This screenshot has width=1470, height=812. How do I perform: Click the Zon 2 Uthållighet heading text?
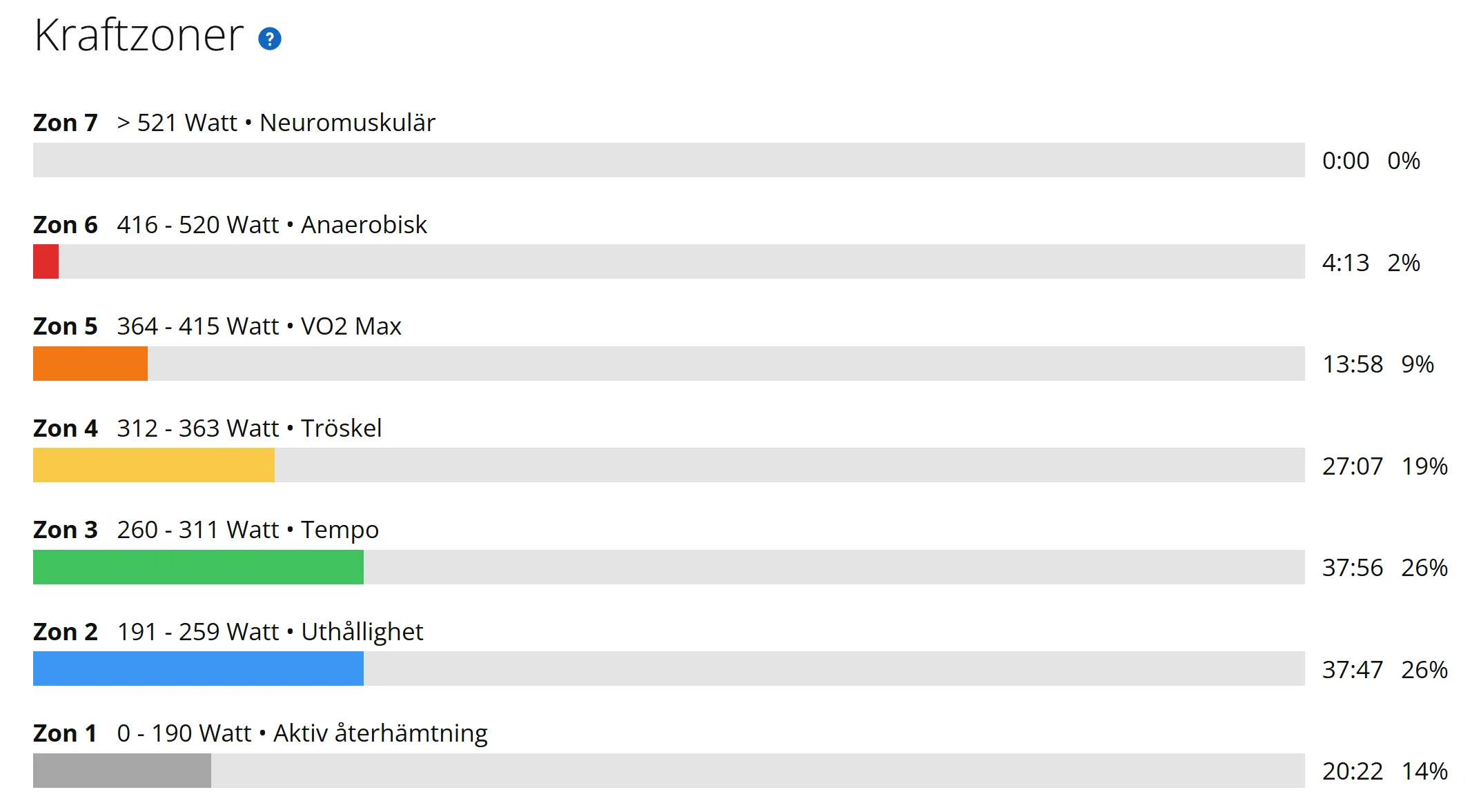click(x=228, y=632)
